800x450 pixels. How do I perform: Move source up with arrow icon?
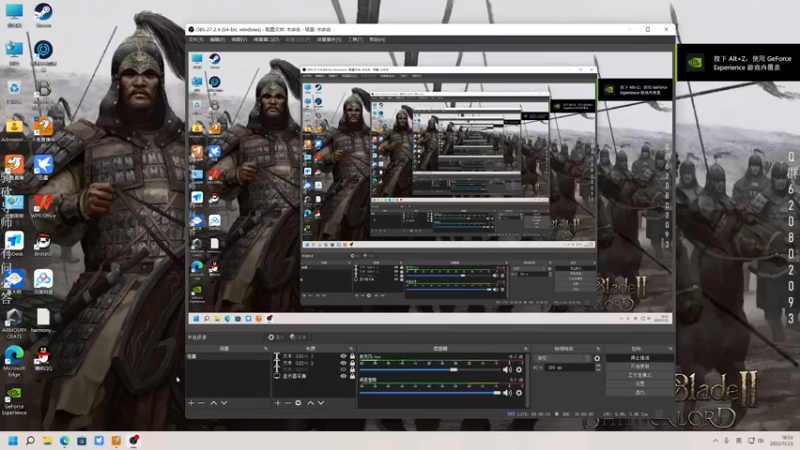[x=310, y=403]
